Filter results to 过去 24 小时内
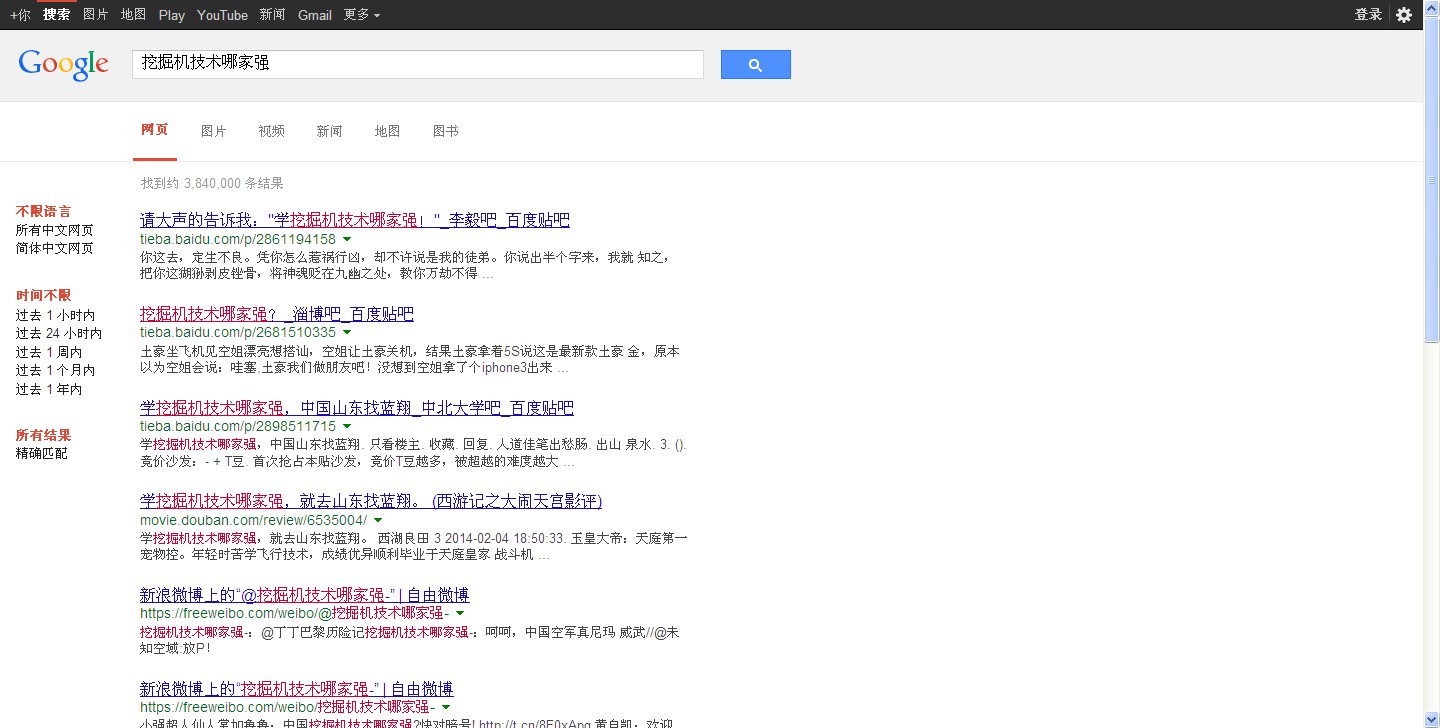 click(58, 333)
